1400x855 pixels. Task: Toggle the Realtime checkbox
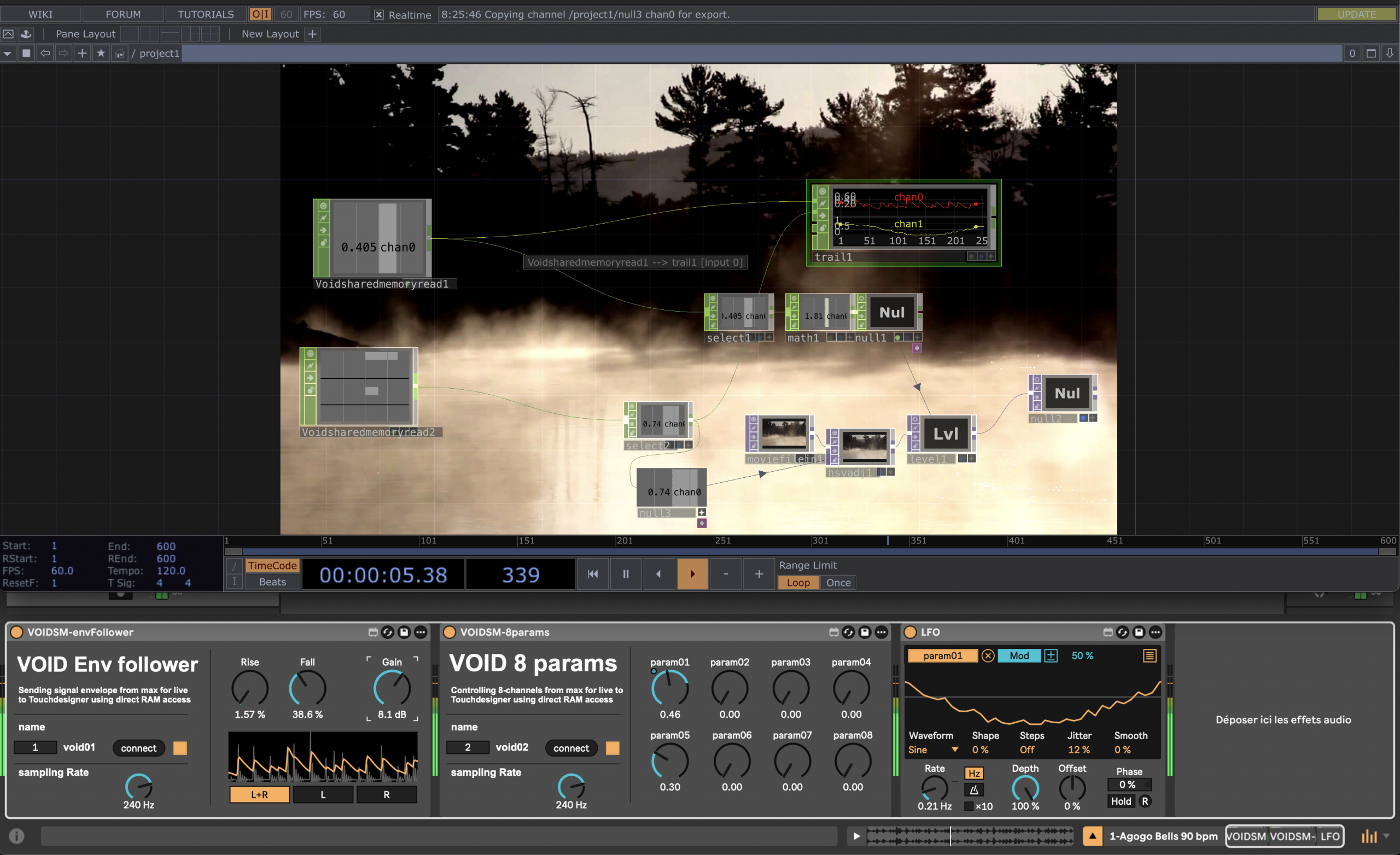[x=379, y=15]
